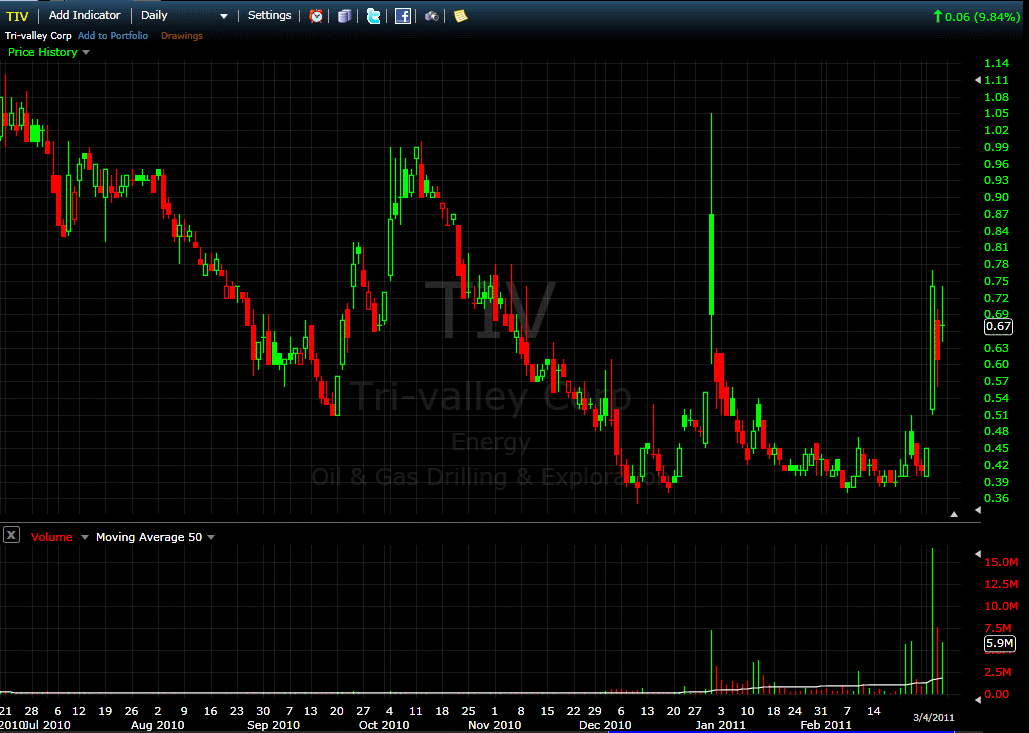This screenshot has height=733, width=1029.
Task: Click the Jan 2011 month label
Action: [x=720, y=725]
